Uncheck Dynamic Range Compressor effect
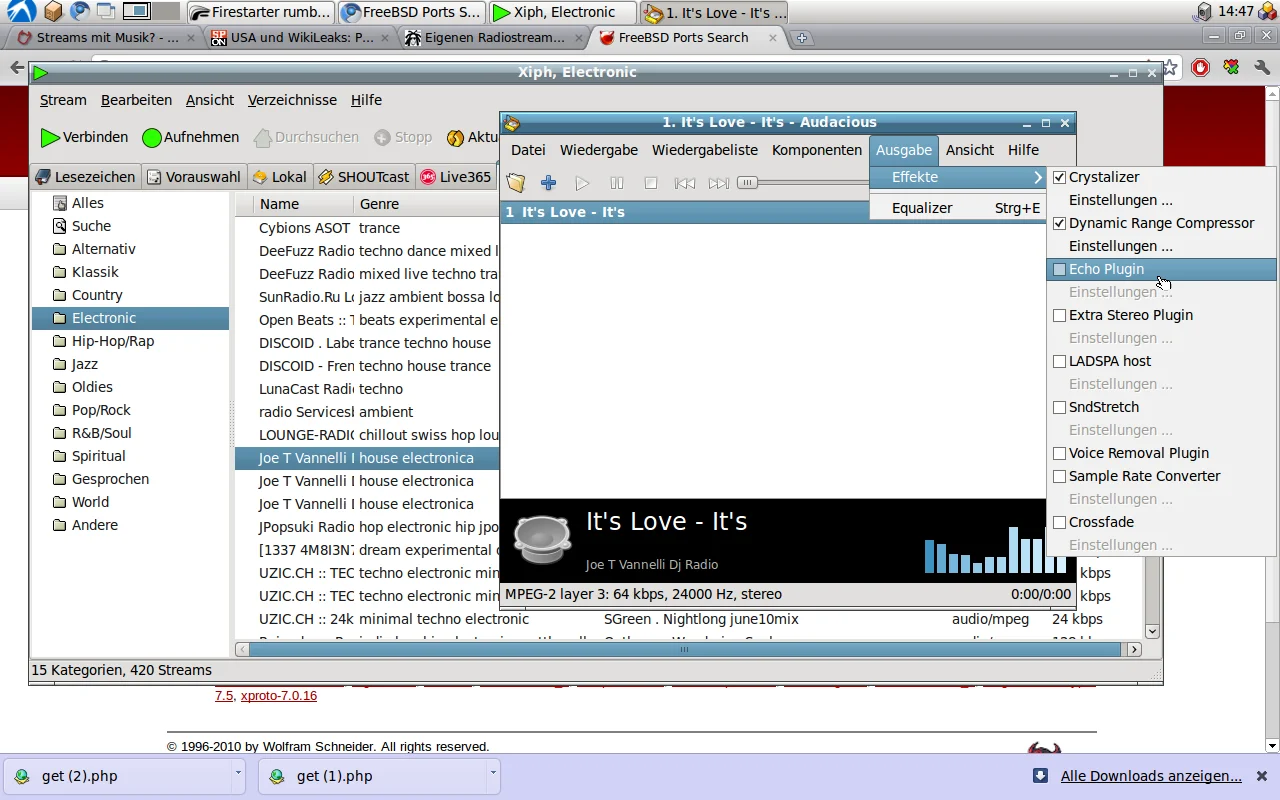This screenshot has height=800, width=1280. pos(1060,223)
